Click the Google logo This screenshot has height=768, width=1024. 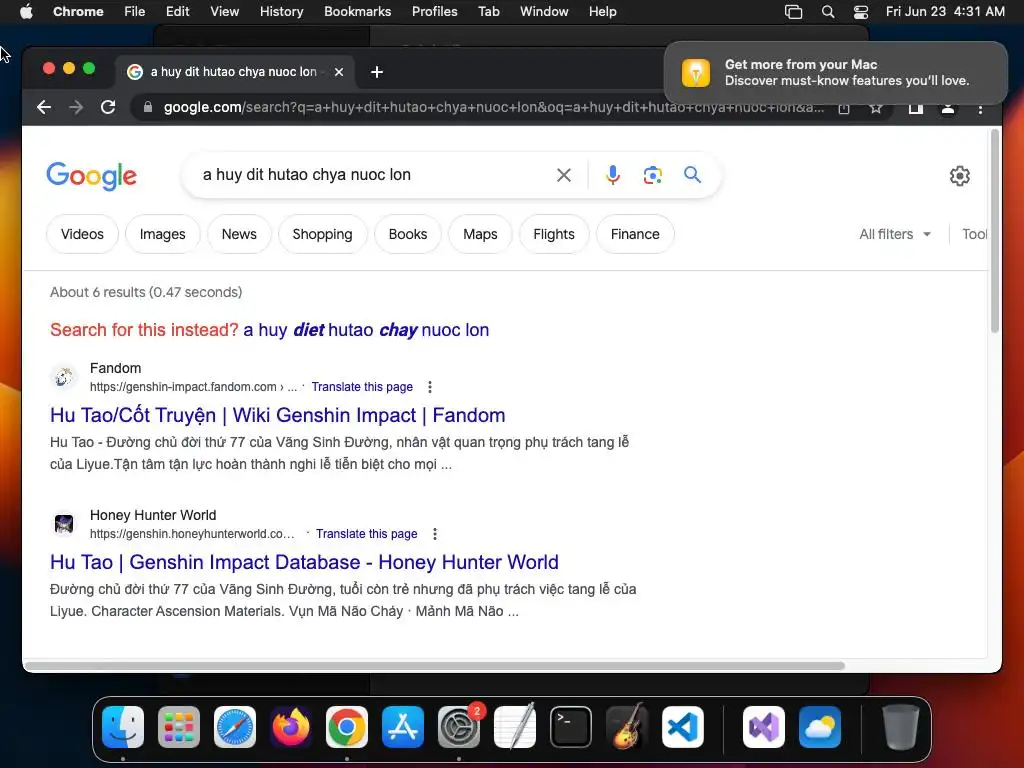pyautogui.click(x=91, y=176)
